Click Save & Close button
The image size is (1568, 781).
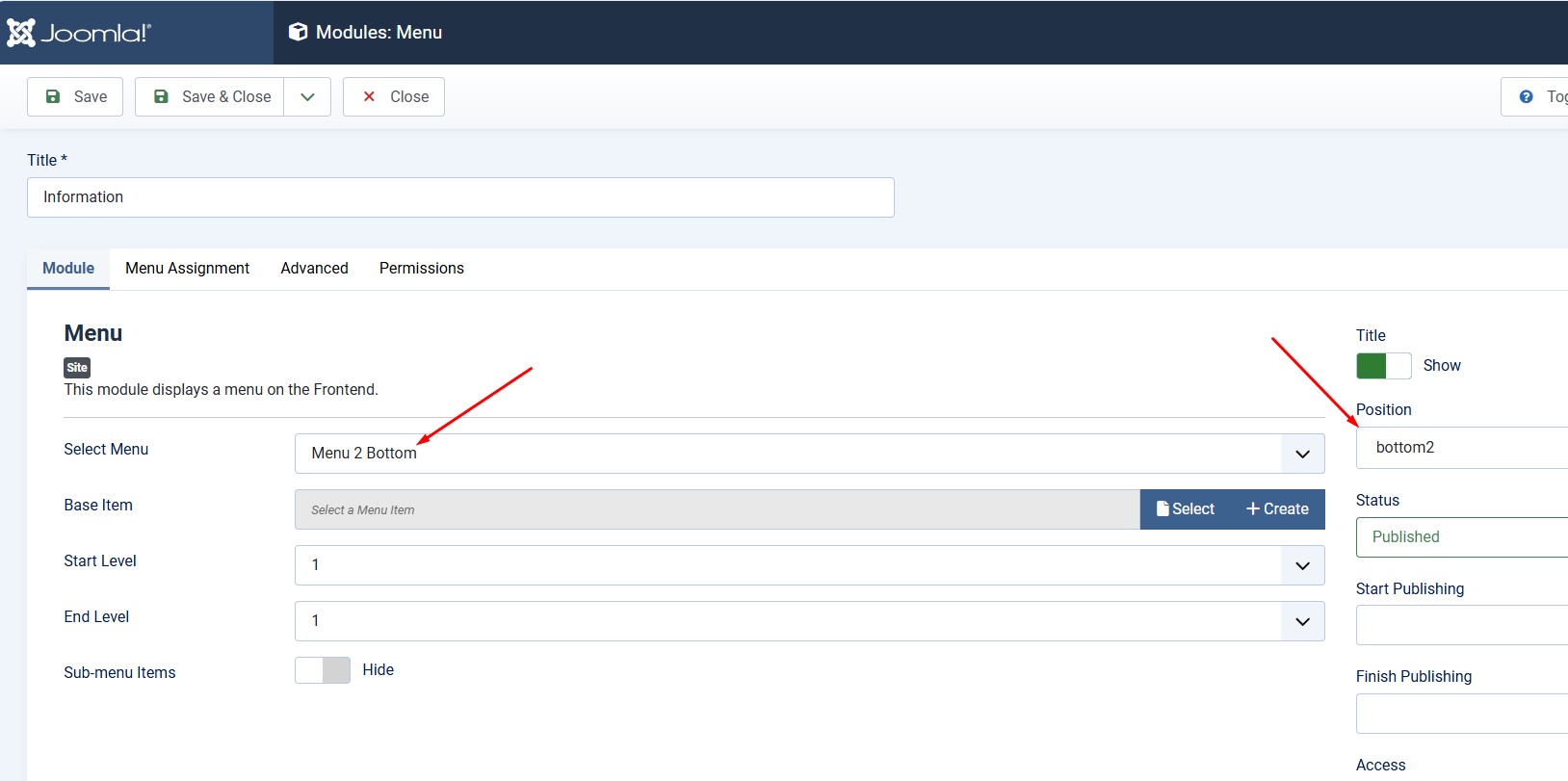pyautogui.click(x=210, y=96)
